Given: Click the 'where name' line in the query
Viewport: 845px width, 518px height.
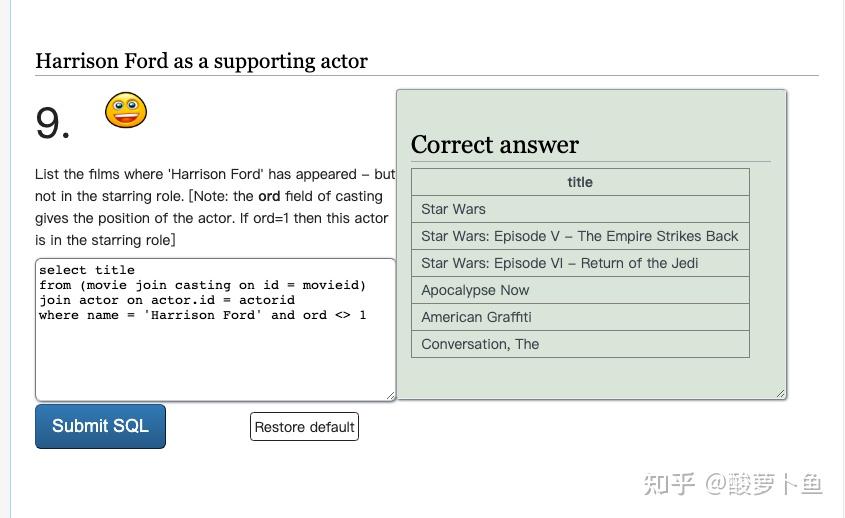Looking at the screenshot, I should 202,315.
